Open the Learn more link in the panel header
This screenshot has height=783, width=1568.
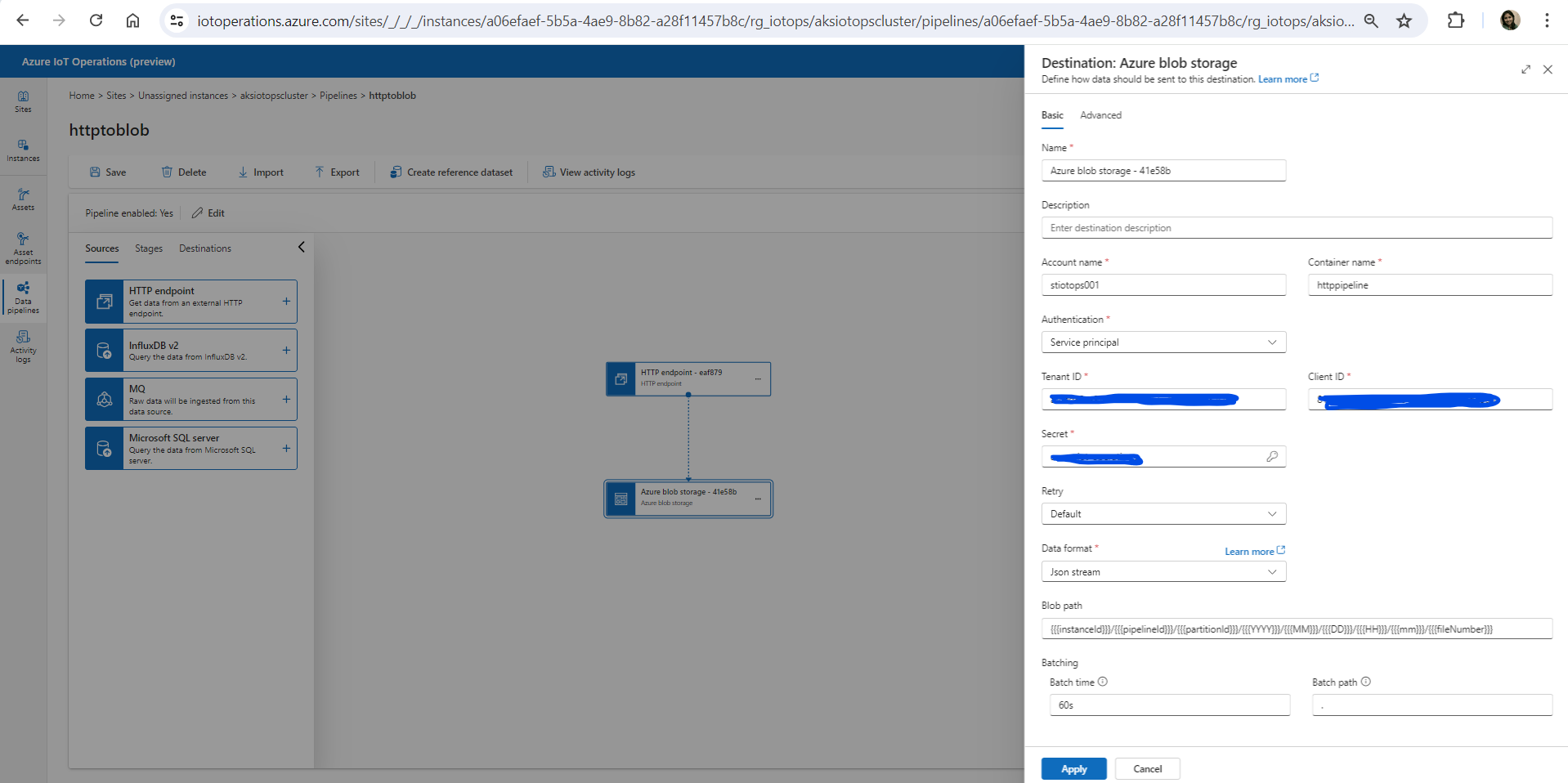point(1288,79)
